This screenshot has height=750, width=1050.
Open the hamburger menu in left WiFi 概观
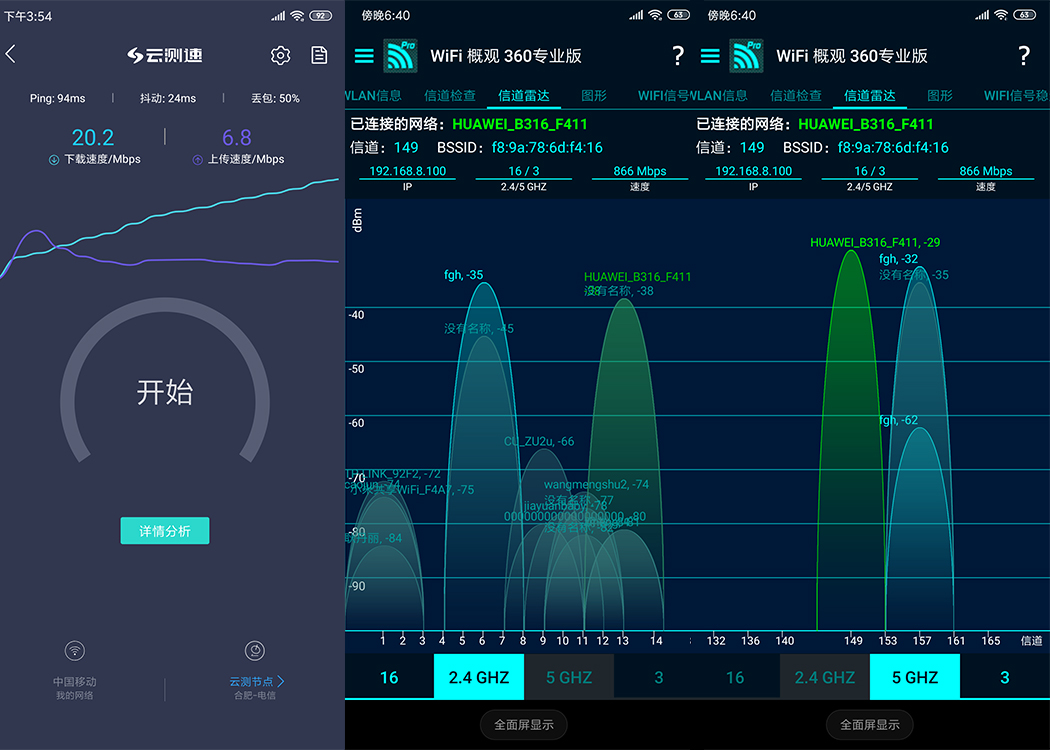366,56
